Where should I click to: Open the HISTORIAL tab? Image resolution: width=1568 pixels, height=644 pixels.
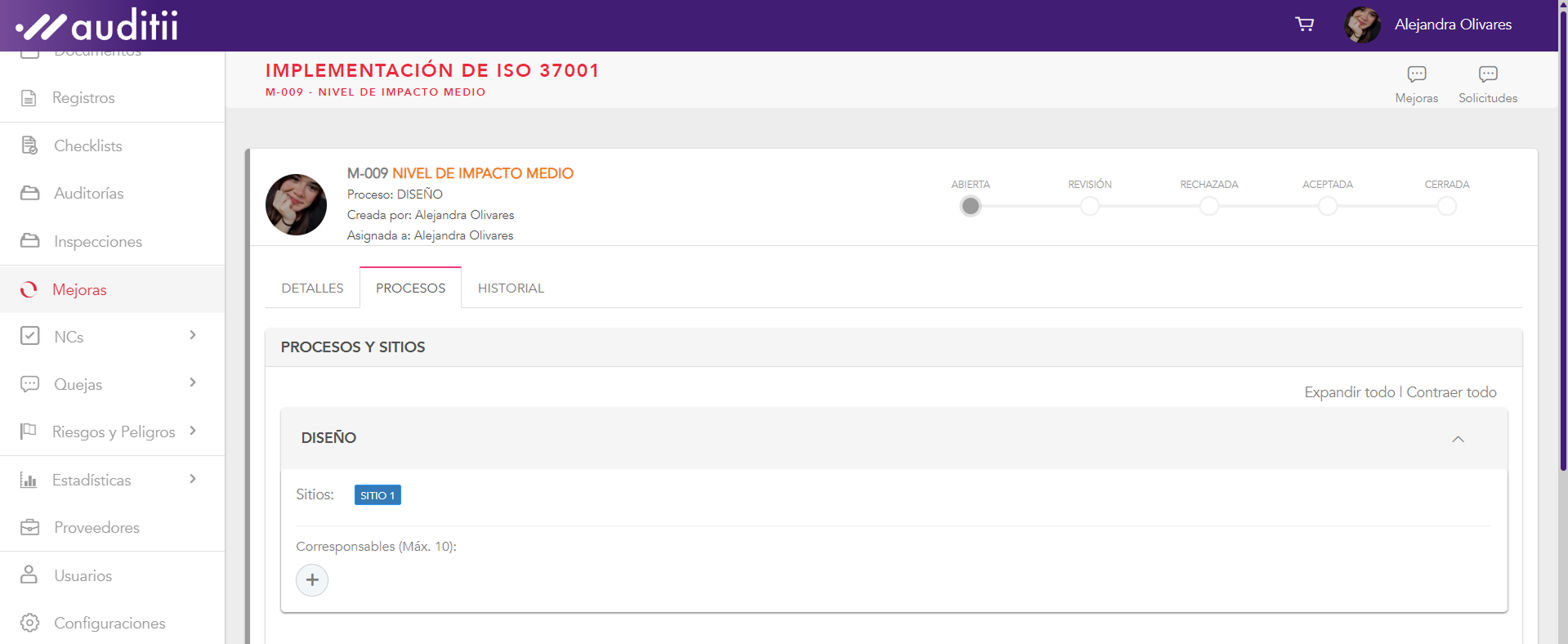[511, 288]
